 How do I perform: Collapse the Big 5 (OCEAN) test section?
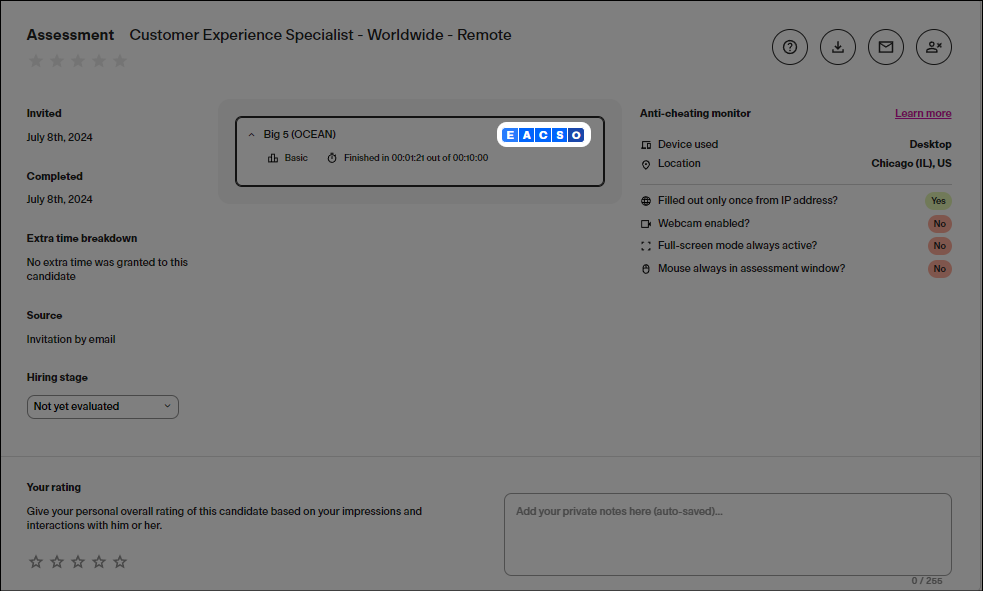point(251,135)
